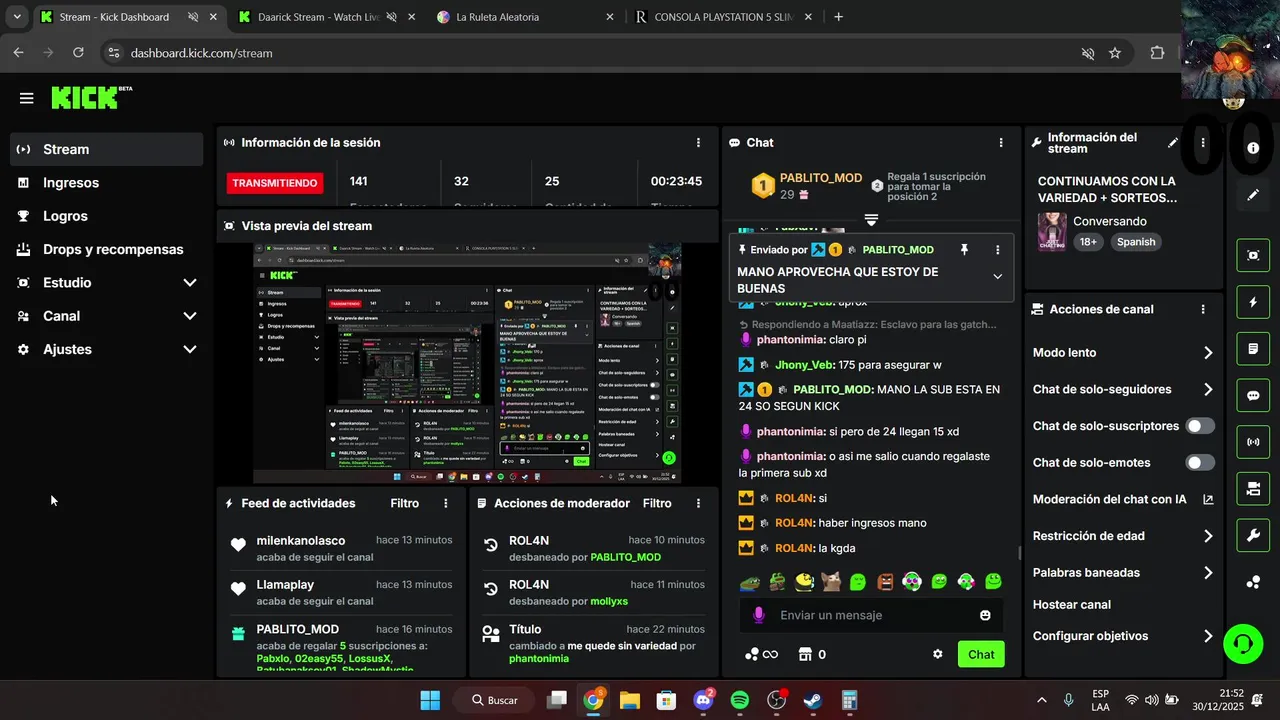The image size is (1280, 720).
Task: Open Filtro in Feed de actividades
Action: coord(404,503)
